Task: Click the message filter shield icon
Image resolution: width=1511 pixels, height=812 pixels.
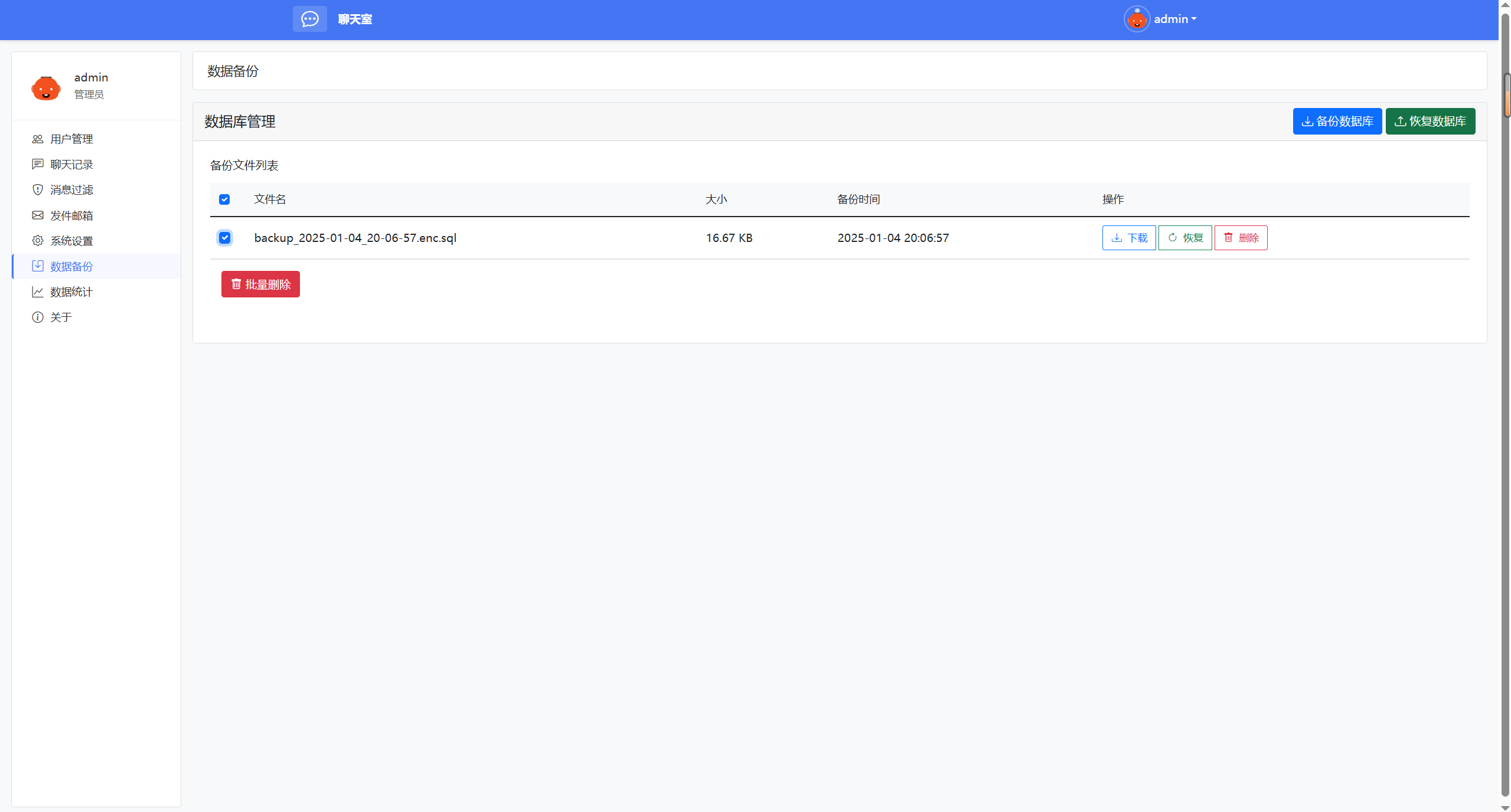Action: click(38, 190)
